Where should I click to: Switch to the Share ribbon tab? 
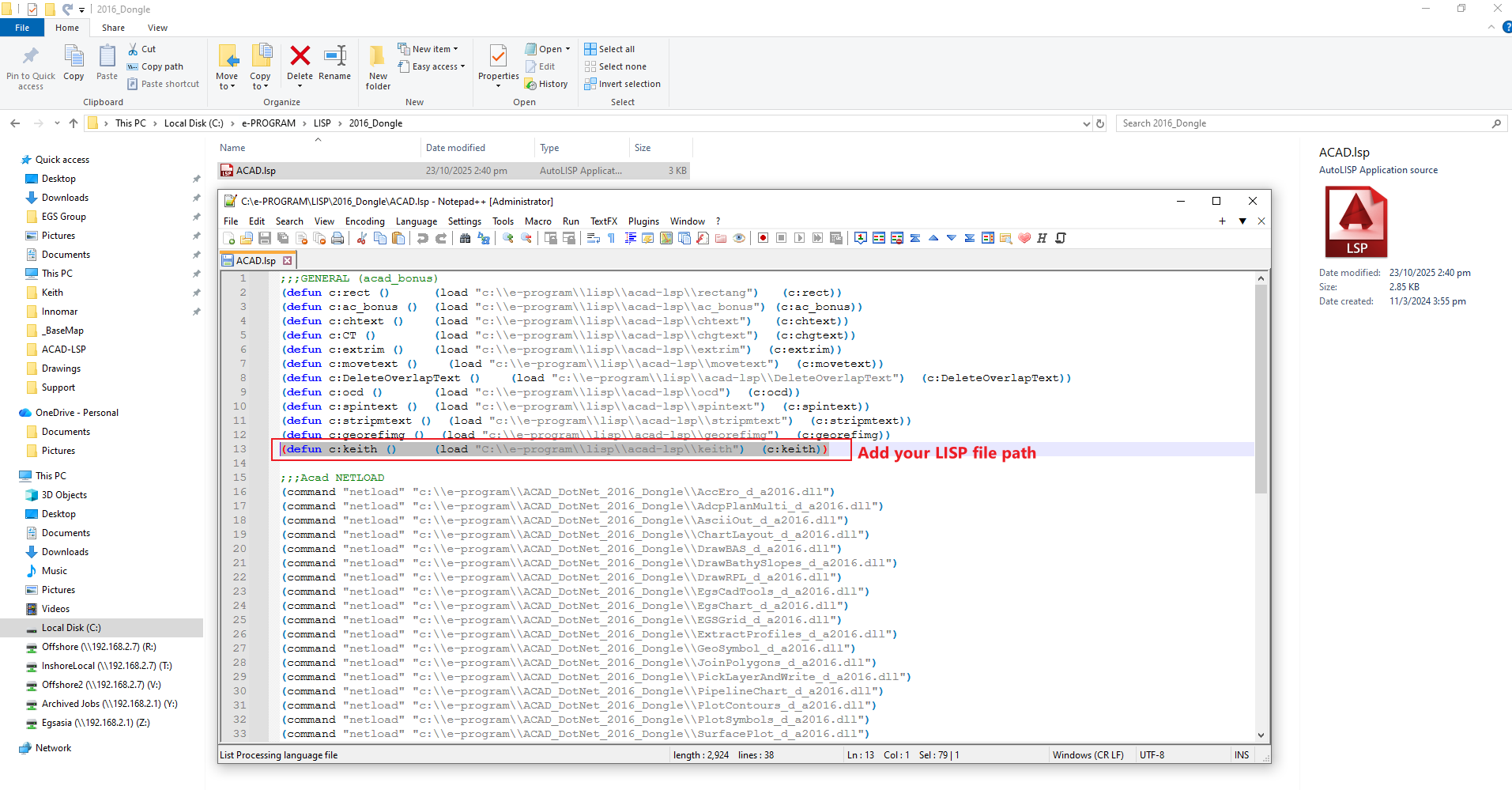(x=113, y=27)
